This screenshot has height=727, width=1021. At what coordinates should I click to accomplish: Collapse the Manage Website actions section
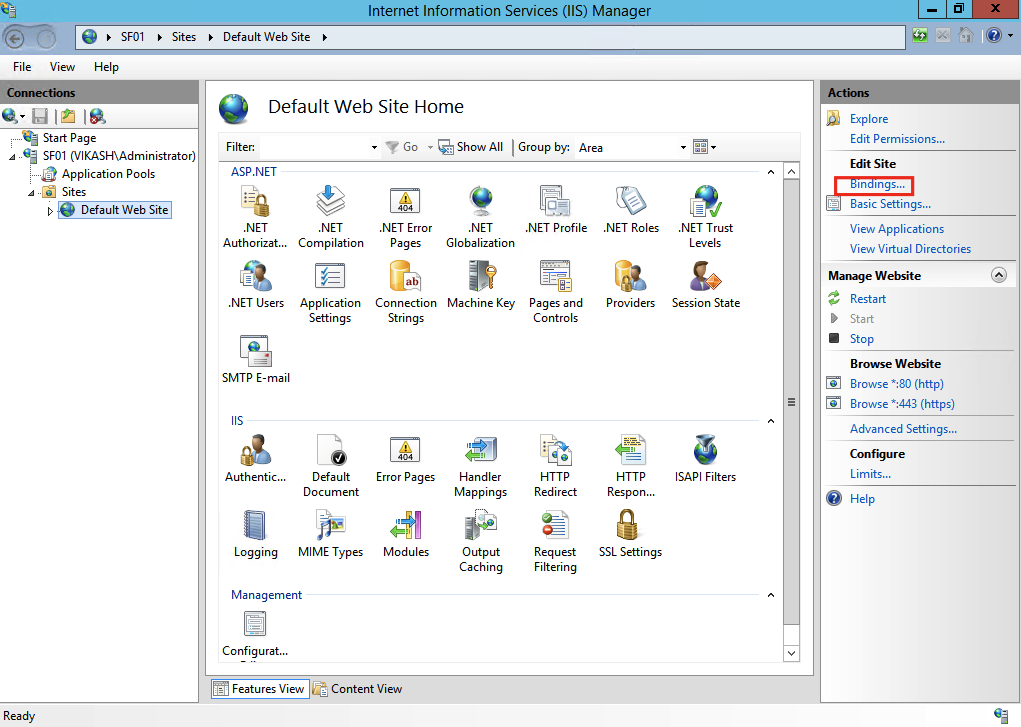click(x=999, y=275)
